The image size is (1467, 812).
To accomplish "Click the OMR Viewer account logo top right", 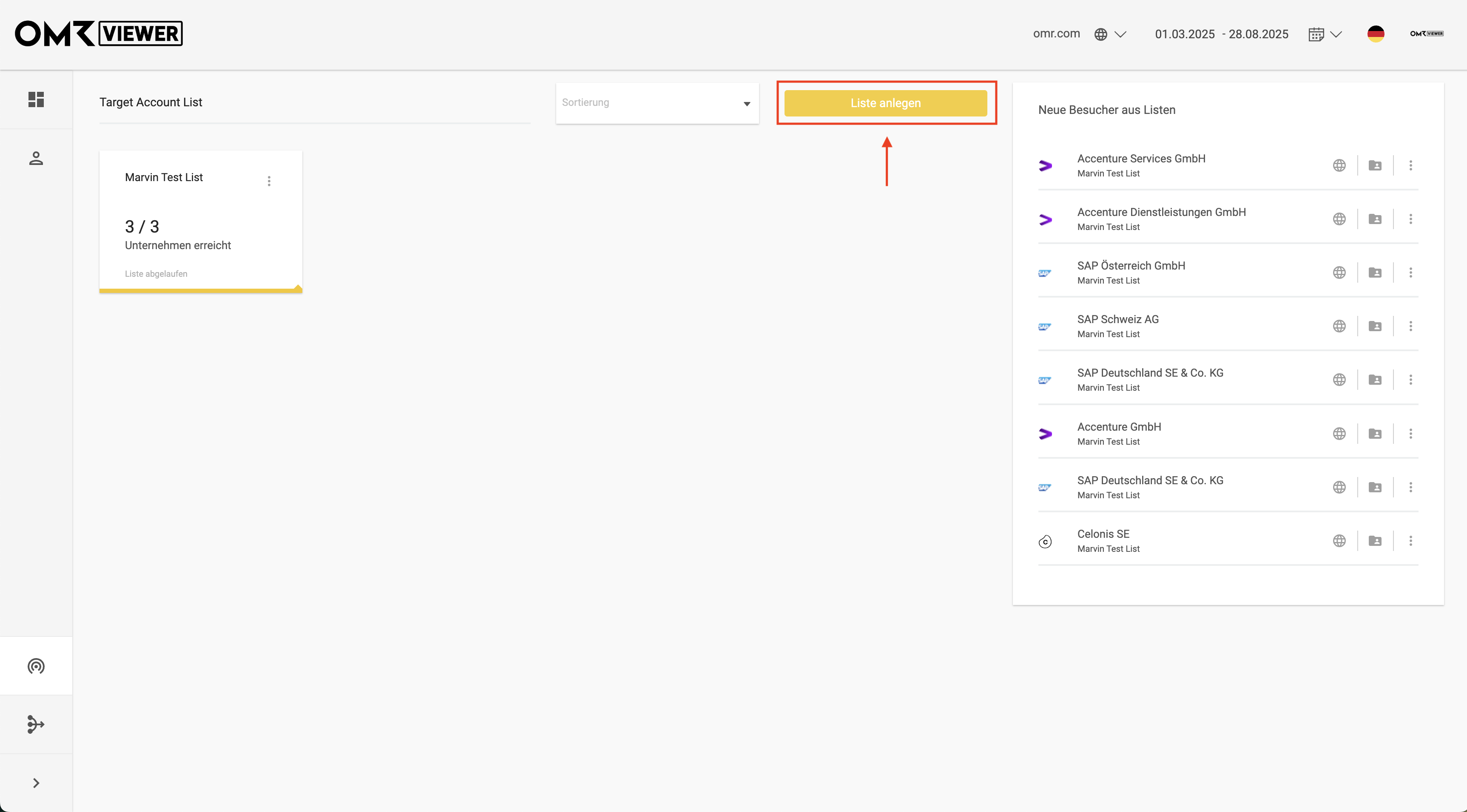I will click(x=1427, y=34).
